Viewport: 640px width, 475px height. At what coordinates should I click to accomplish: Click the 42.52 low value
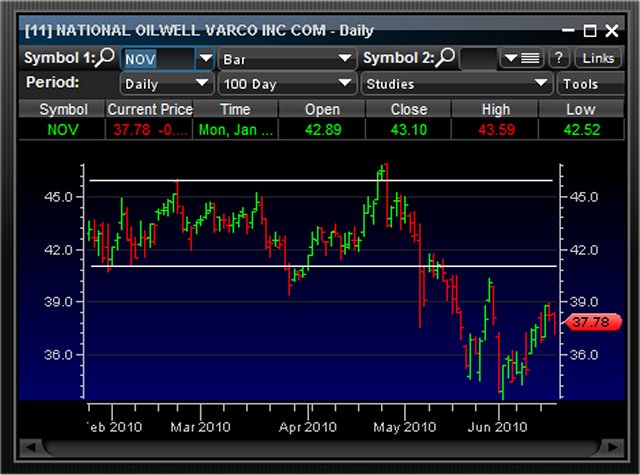point(582,130)
